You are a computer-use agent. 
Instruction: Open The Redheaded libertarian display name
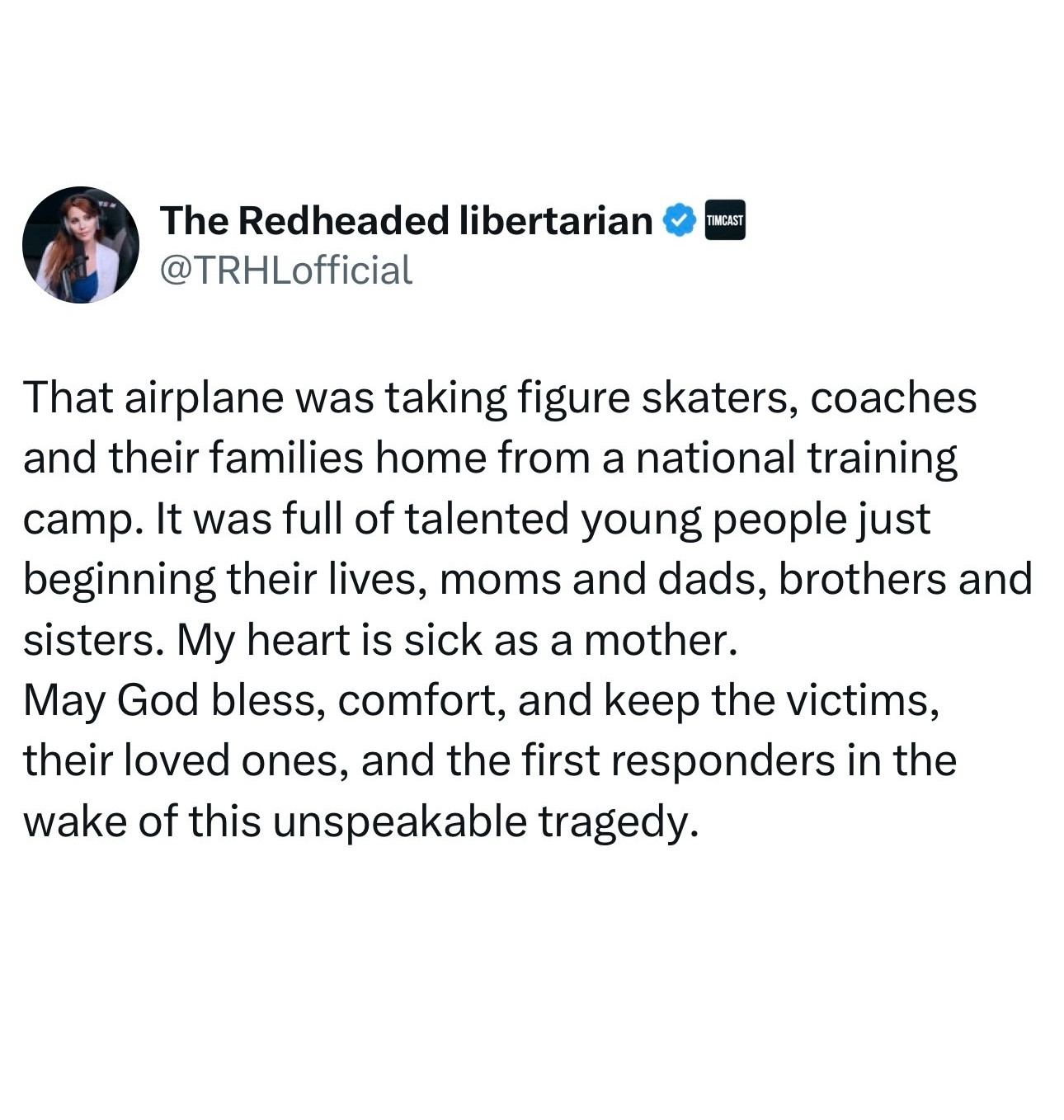pyautogui.click(x=406, y=221)
